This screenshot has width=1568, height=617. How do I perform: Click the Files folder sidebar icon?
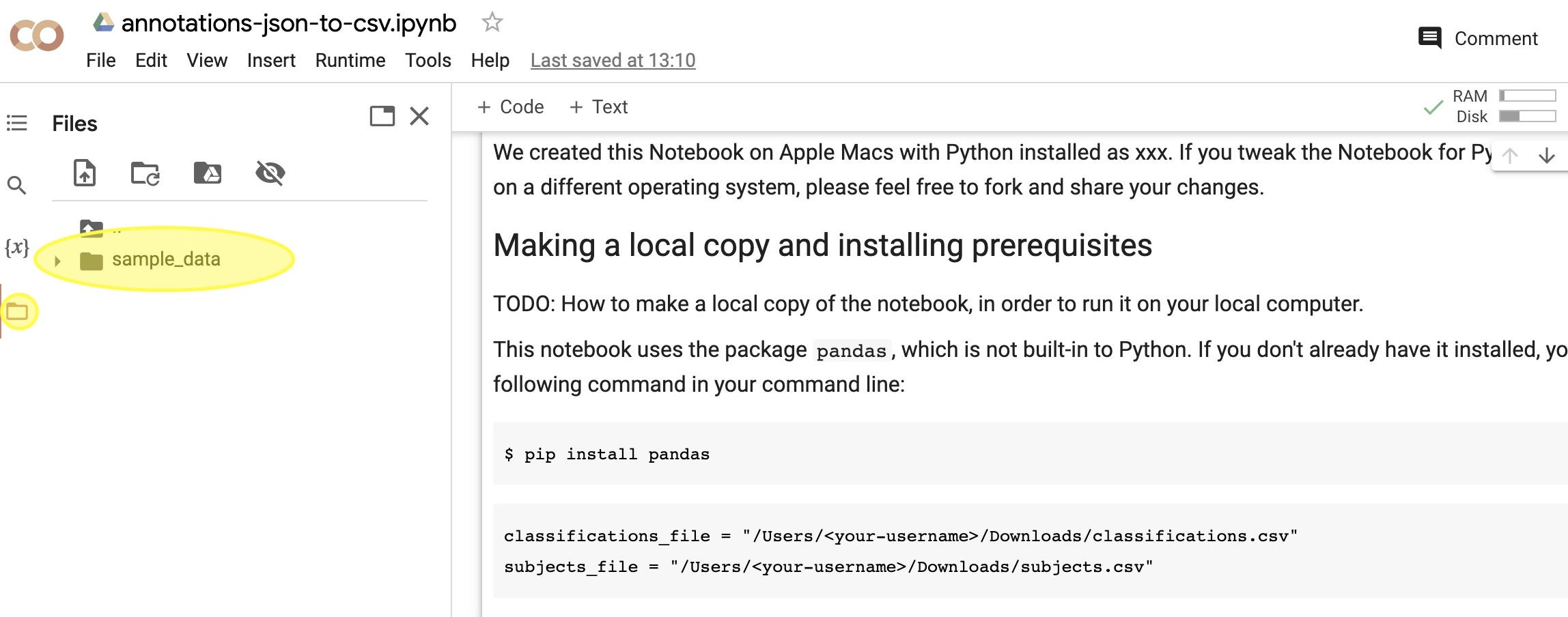click(18, 312)
